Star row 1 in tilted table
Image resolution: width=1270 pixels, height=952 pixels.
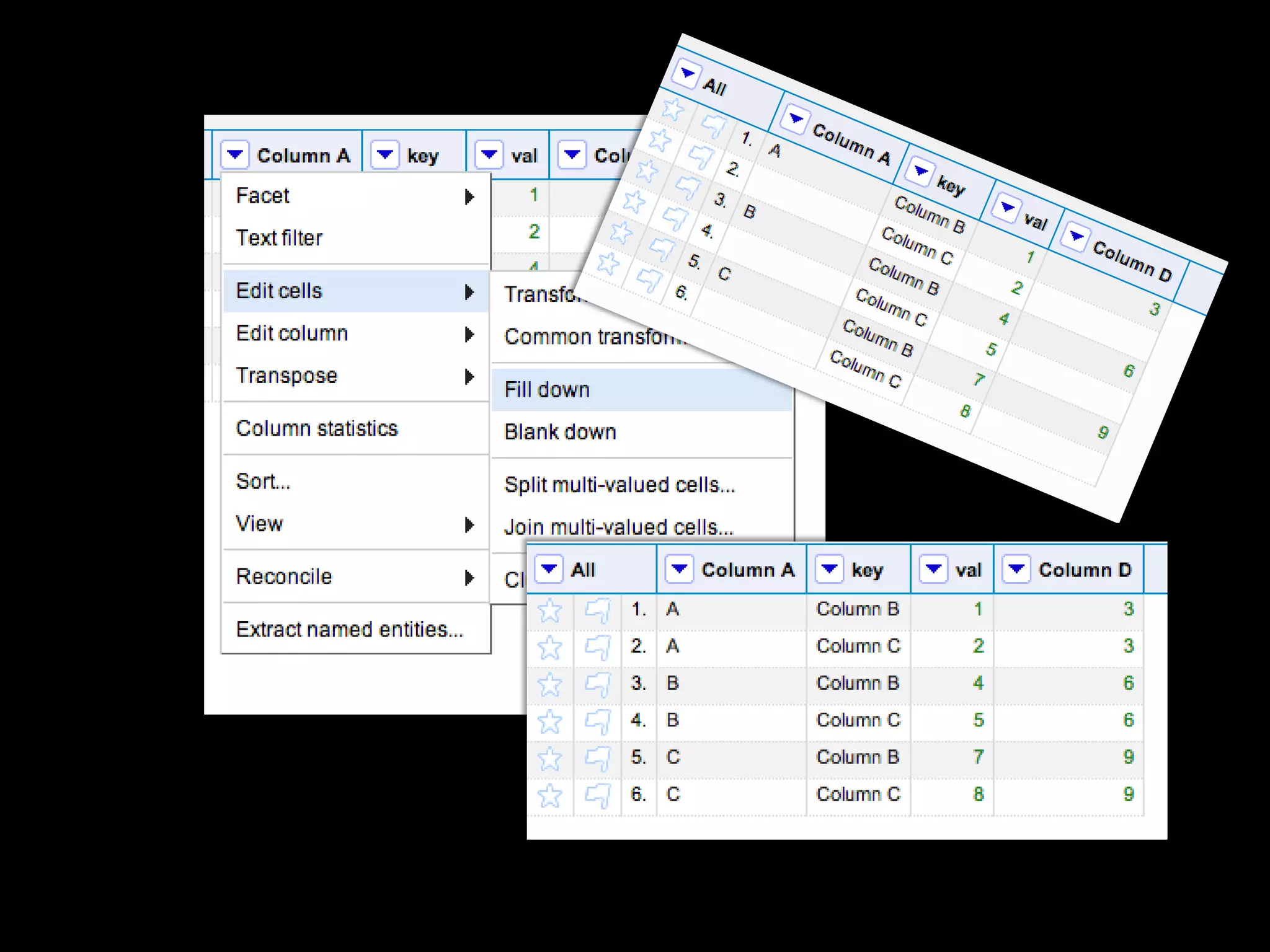[x=672, y=109]
